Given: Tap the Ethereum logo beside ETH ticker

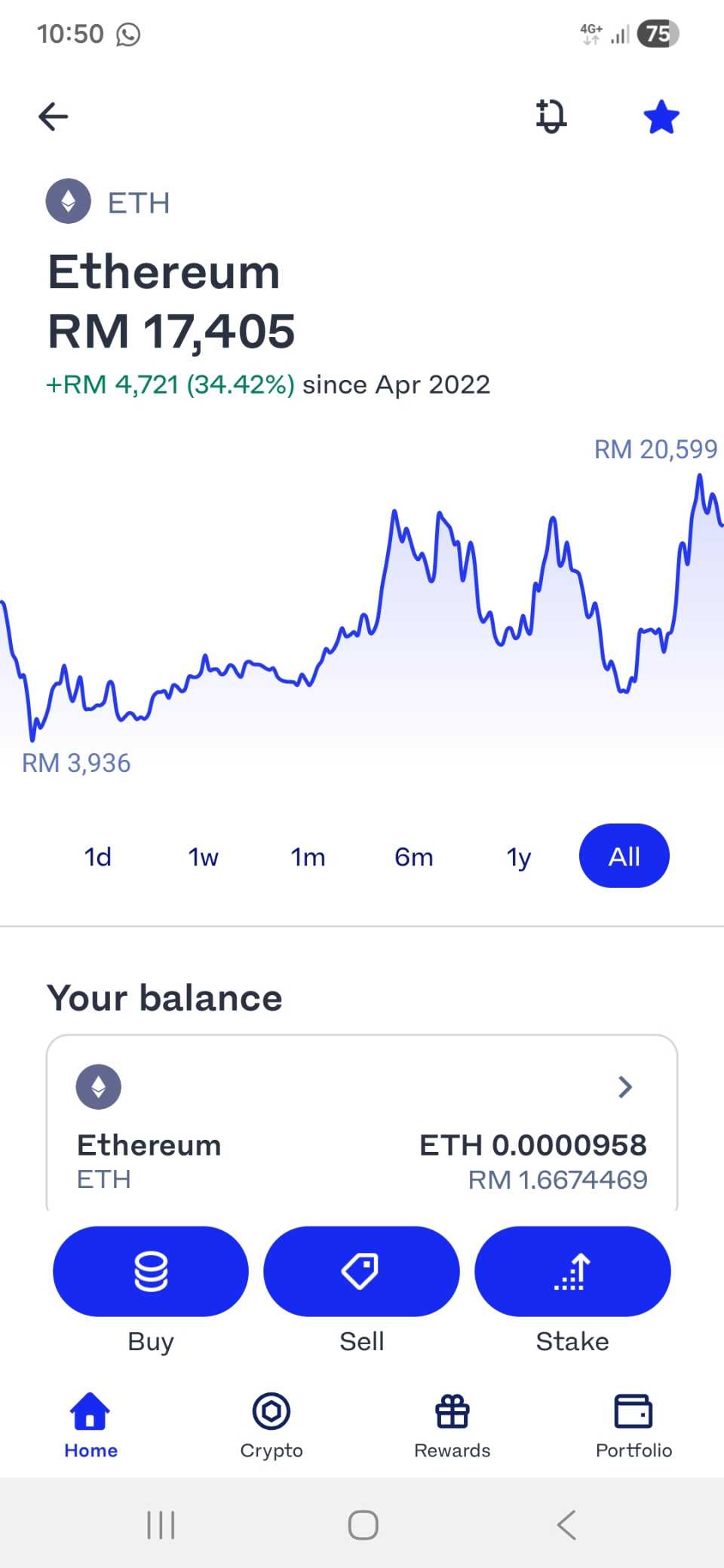Looking at the screenshot, I should point(69,201).
